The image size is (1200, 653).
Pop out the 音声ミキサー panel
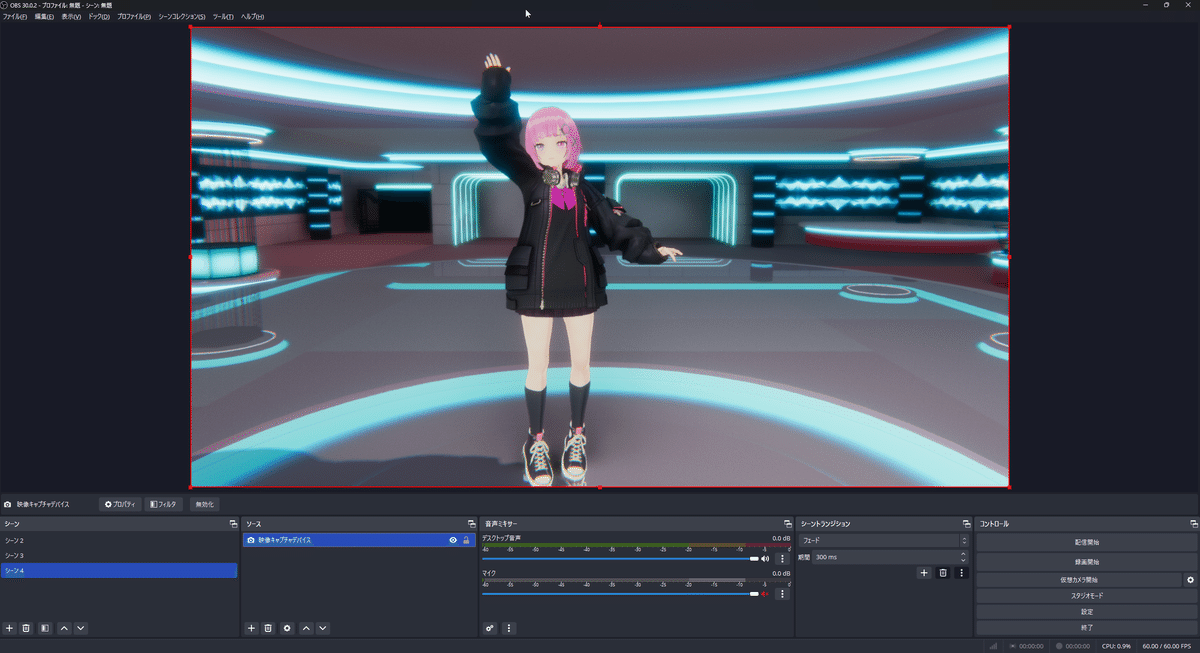[787, 522]
